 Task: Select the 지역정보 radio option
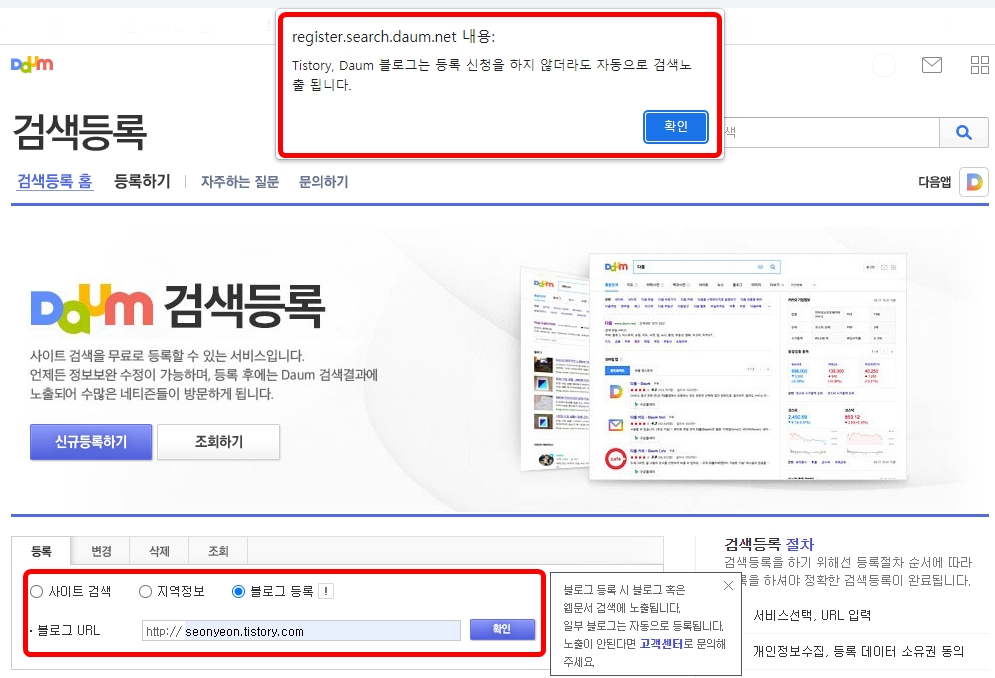tap(145, 592)
